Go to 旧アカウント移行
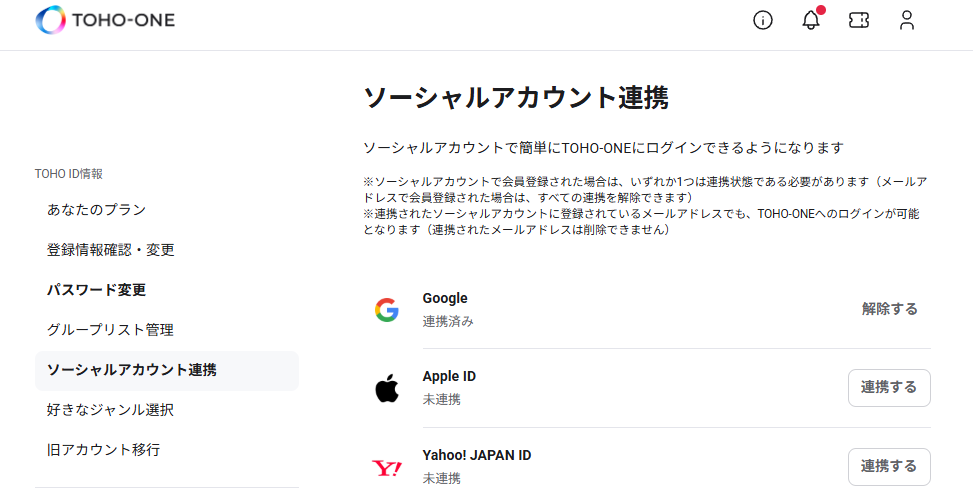The image size is (973, 495). (103, 450)
